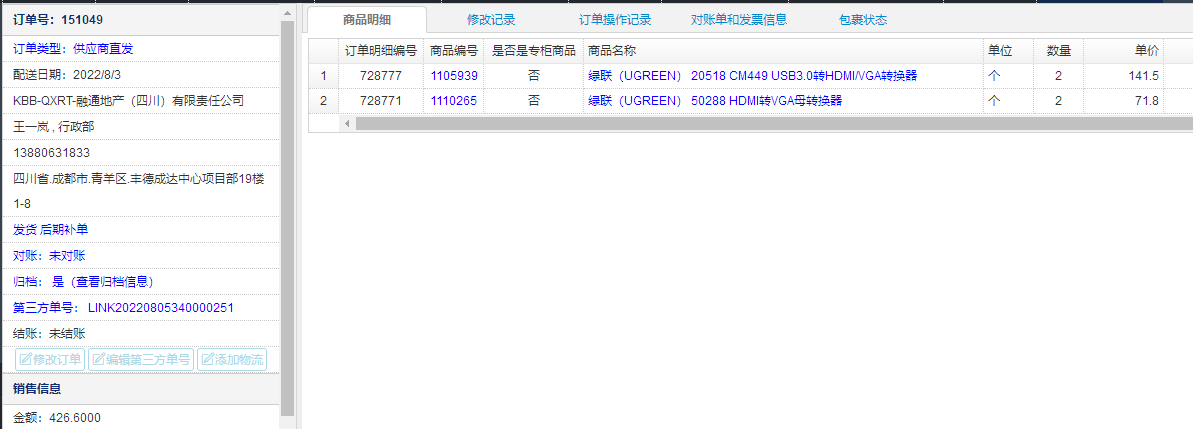Open the 订单操作记录 tab
1193x429 pixels.
[615, 20]
